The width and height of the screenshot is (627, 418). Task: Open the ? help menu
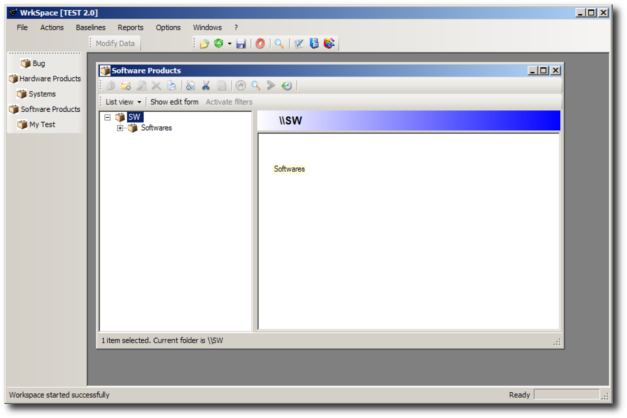point(236,27)
